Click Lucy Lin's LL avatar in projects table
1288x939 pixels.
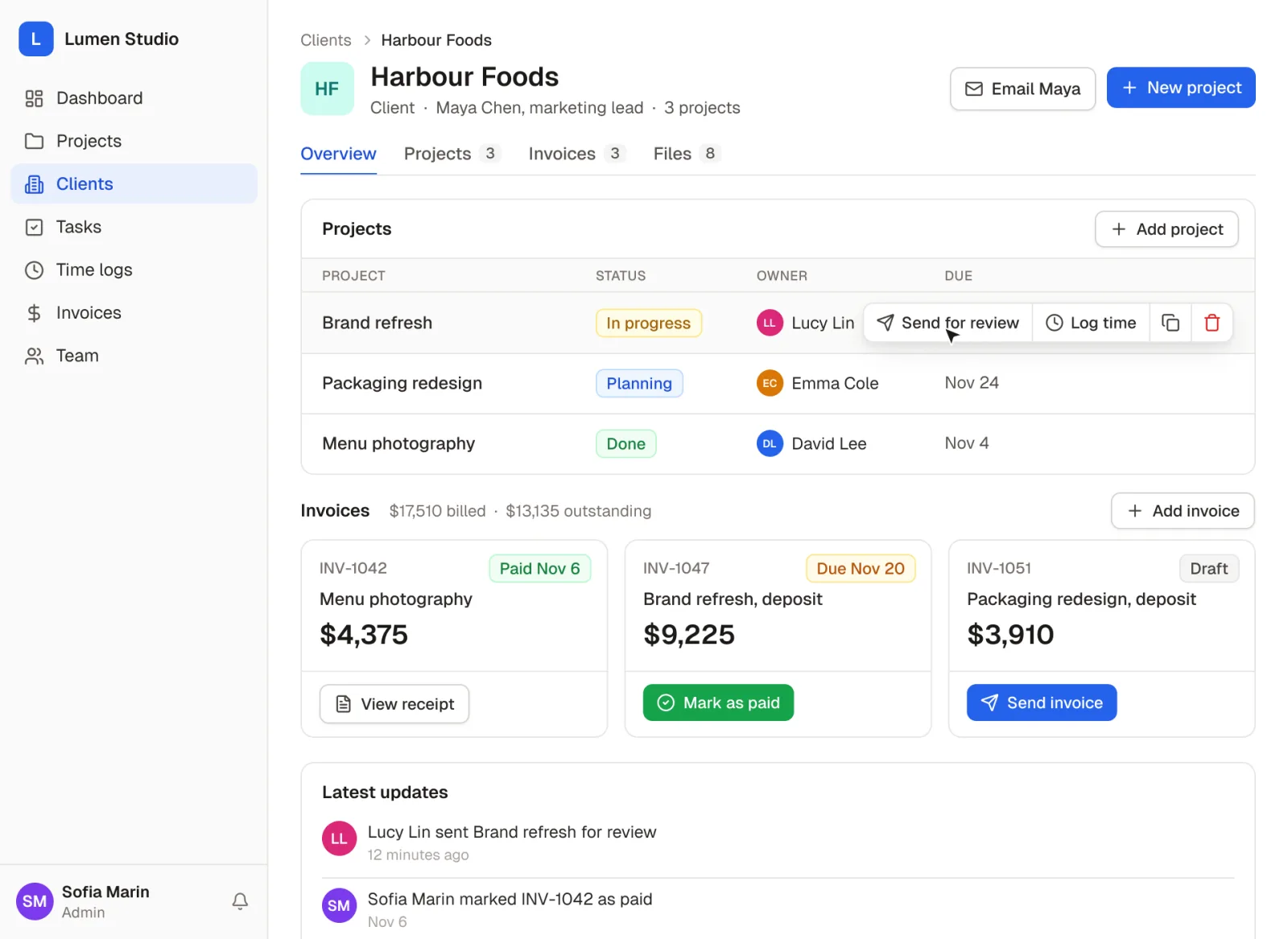(770, 323)
